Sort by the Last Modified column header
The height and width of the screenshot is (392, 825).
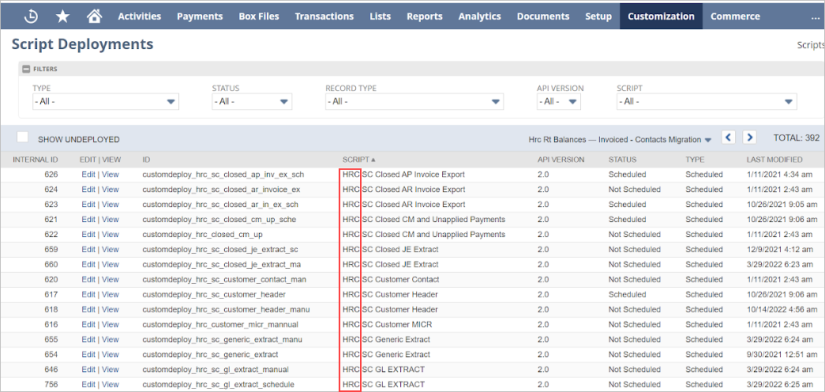774,159
